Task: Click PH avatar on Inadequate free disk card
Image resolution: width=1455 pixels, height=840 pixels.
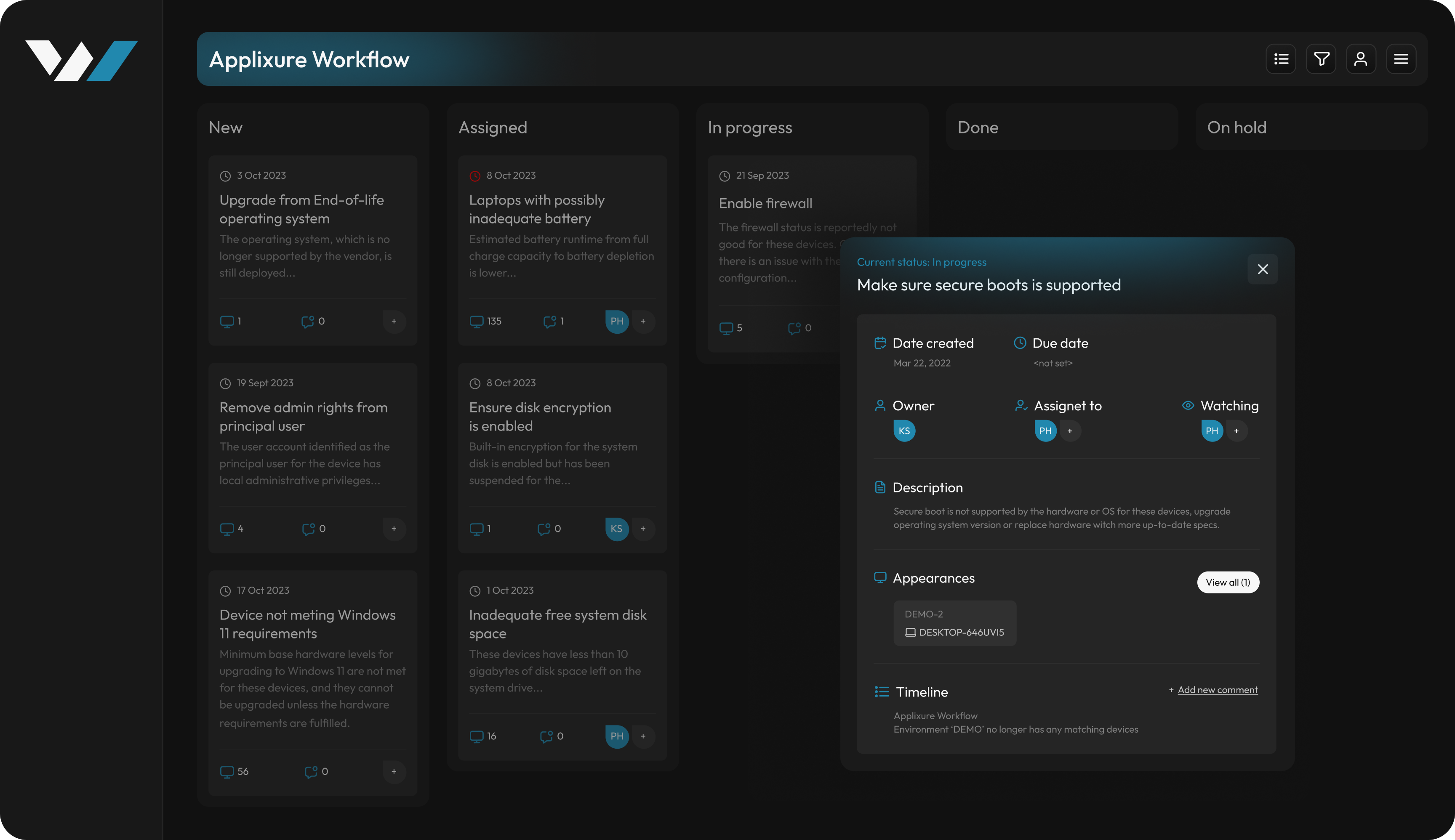Action: tap(616, 736)
